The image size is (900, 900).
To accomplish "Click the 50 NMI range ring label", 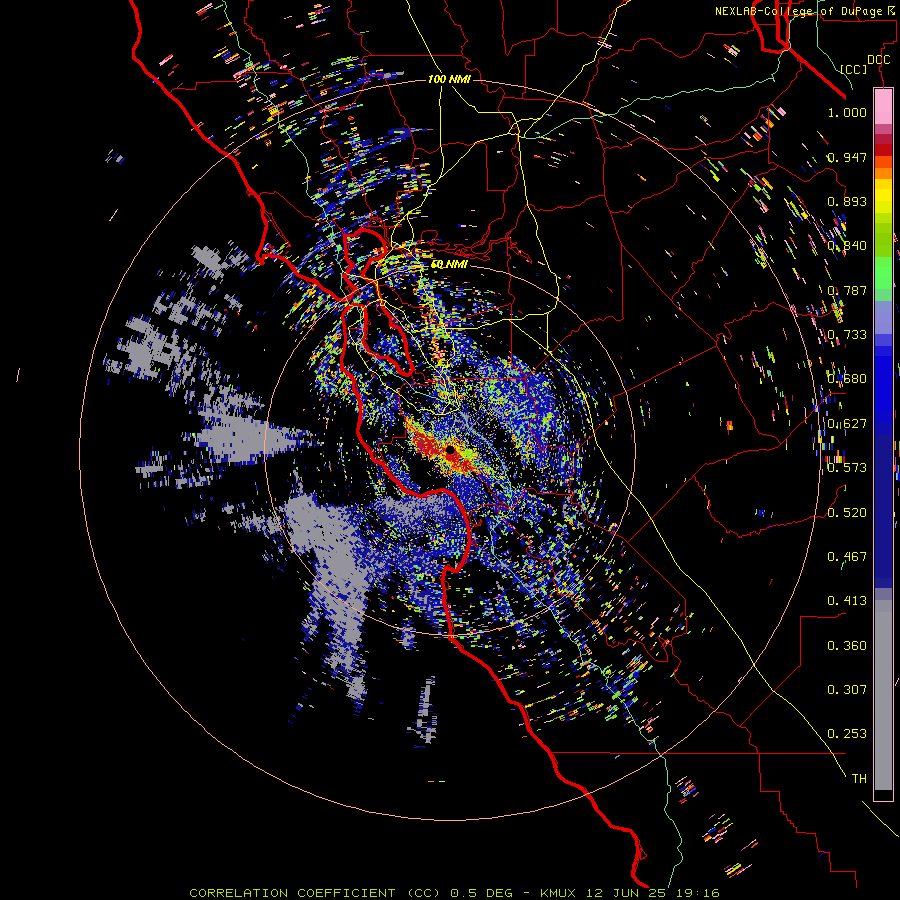I will point(449,265).
